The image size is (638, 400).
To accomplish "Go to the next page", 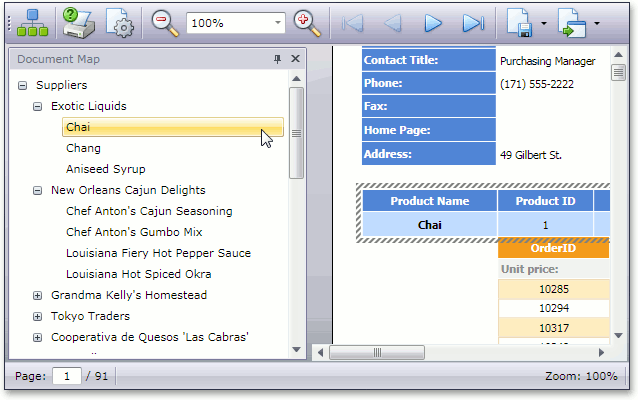I will pos(433,22).
